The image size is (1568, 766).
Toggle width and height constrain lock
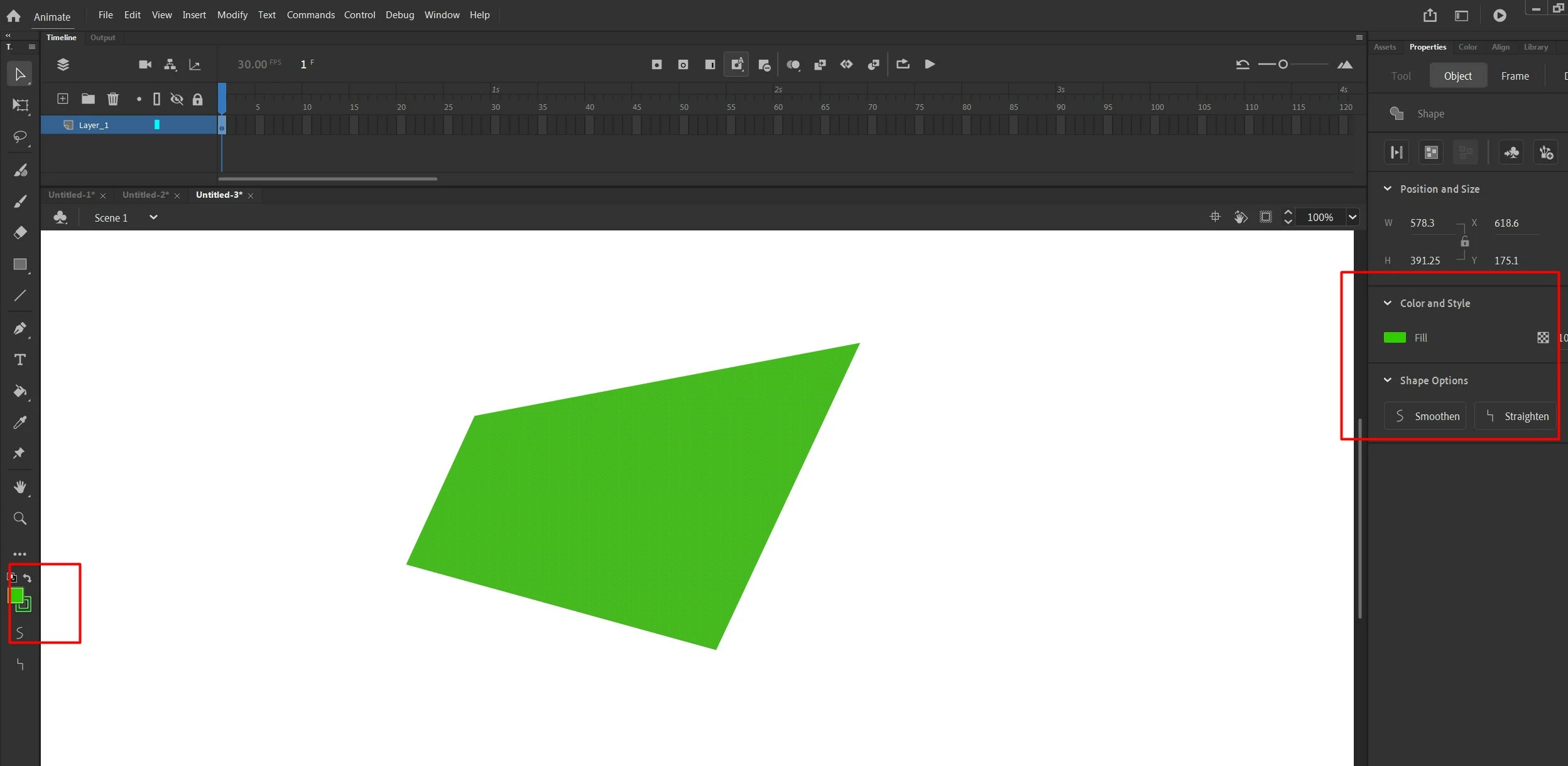click(x=1464, y=242)
